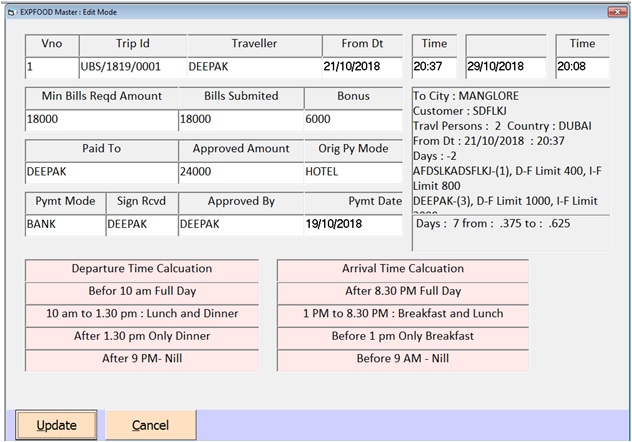The image size is (632, 442).
Task: Close the EXPFOOD Master window
Action: pyautogui.click(x=617, y=12)
